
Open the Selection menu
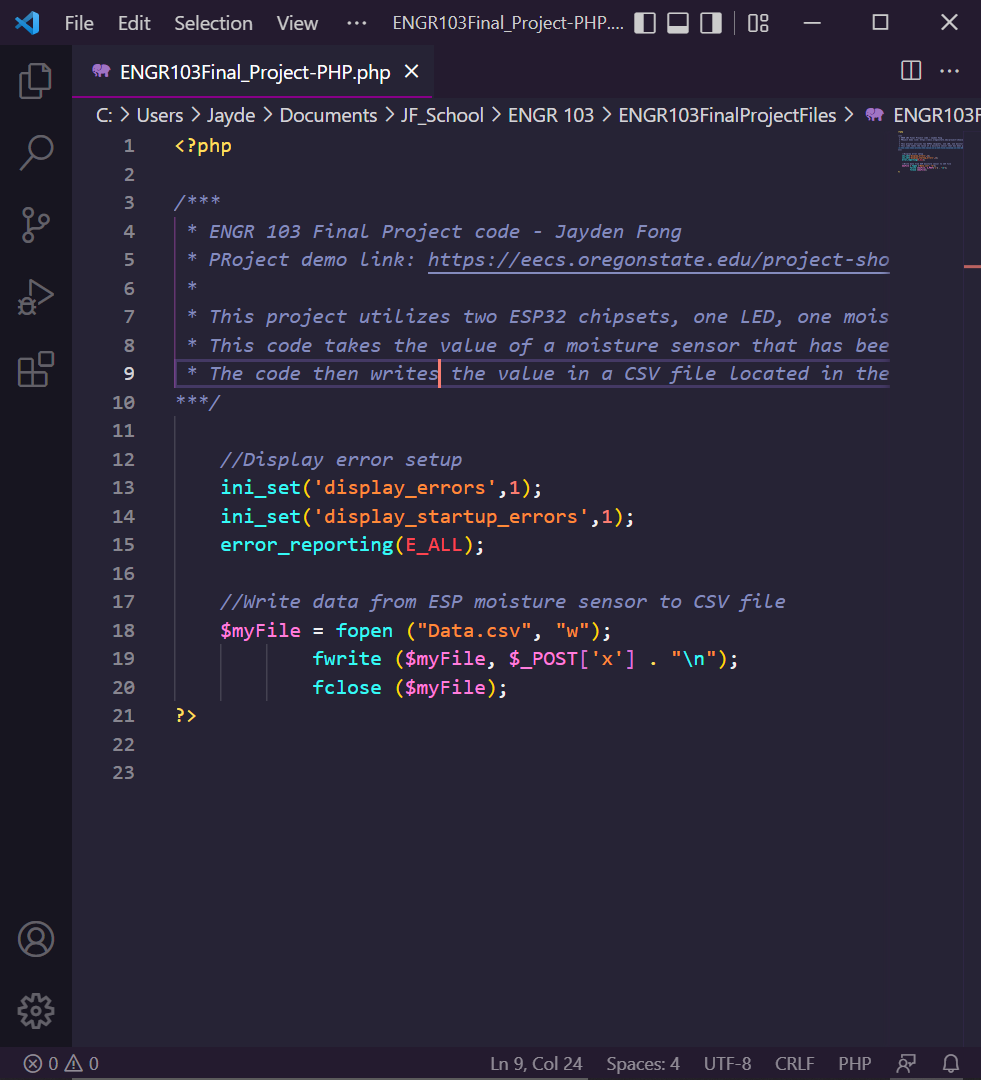click(213, 23)
